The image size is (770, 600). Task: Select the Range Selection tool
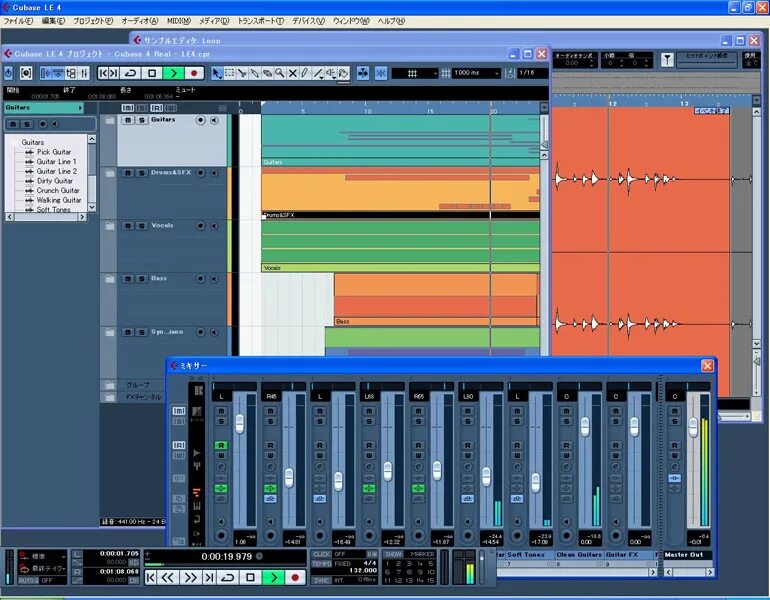point(229,73)
